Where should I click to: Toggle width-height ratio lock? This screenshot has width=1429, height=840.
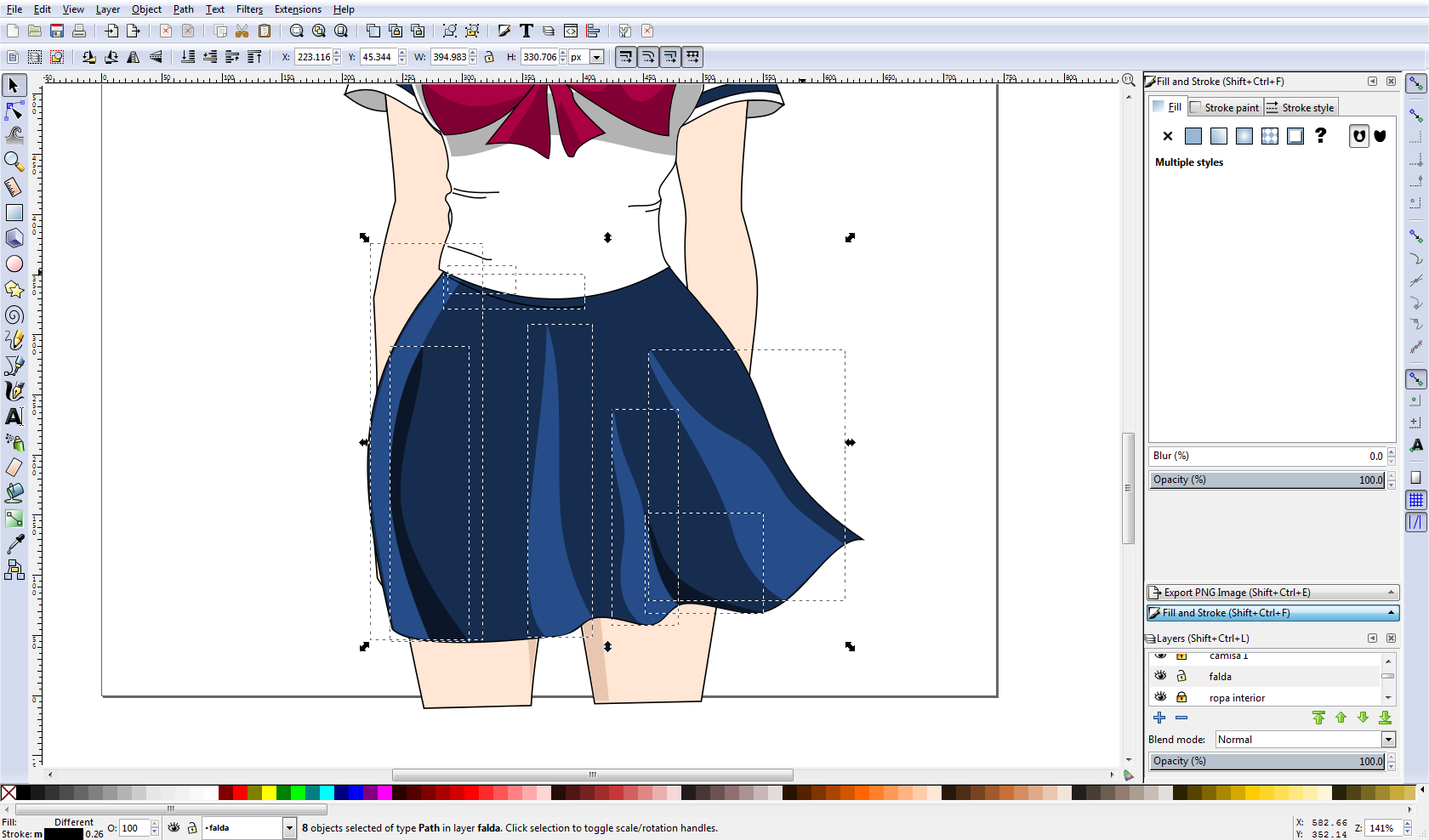coord(489,57)
